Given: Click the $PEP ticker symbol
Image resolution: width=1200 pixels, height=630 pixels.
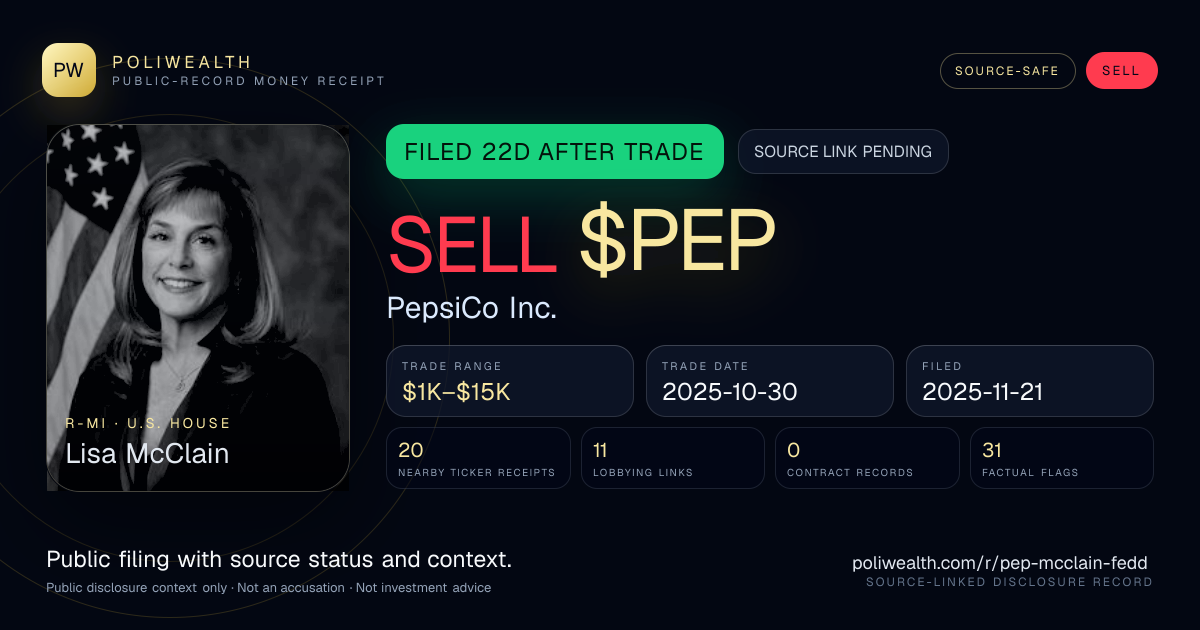Looking at the screenshot, I should point(678,243).
